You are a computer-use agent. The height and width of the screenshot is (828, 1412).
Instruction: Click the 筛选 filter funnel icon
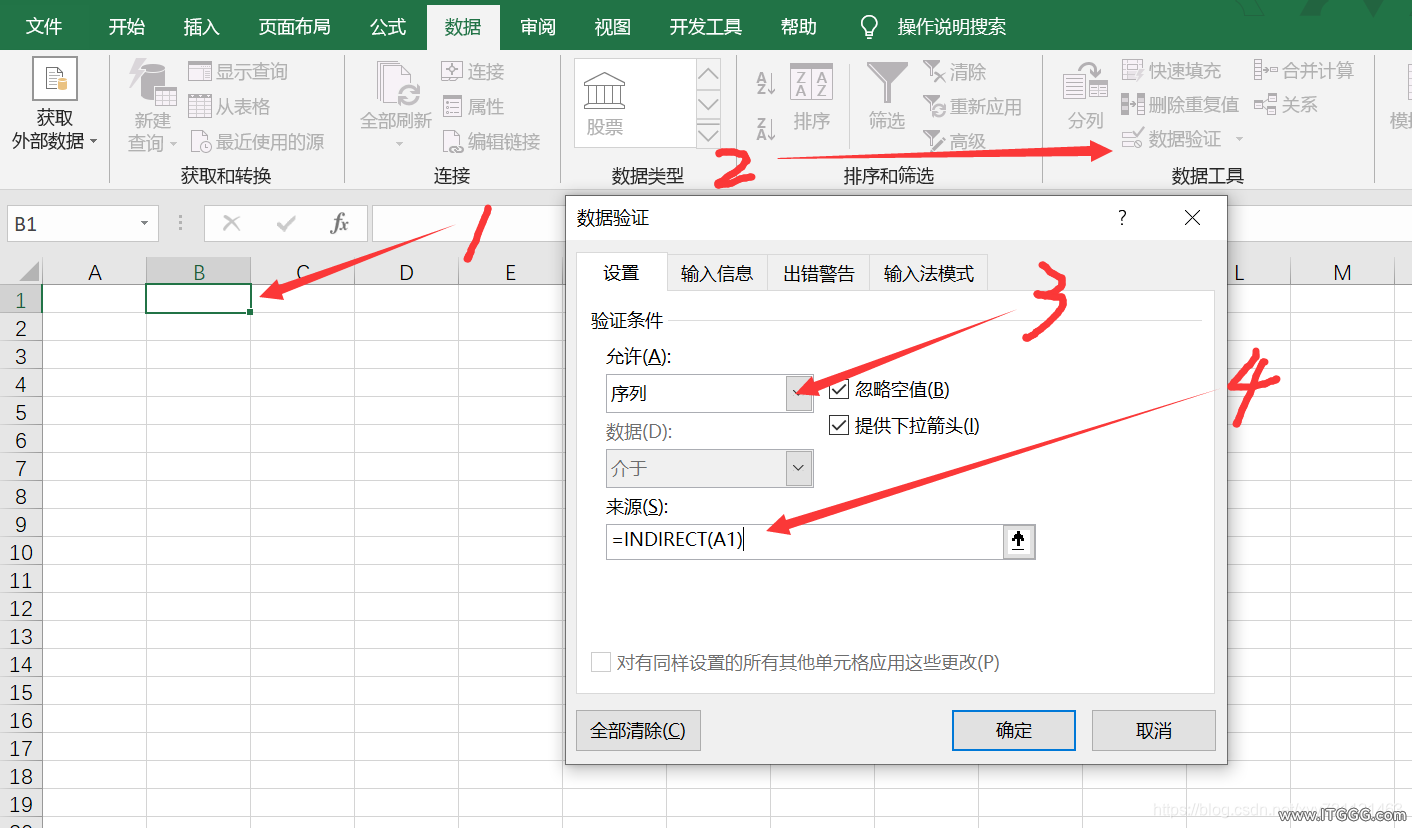[886, 84]
